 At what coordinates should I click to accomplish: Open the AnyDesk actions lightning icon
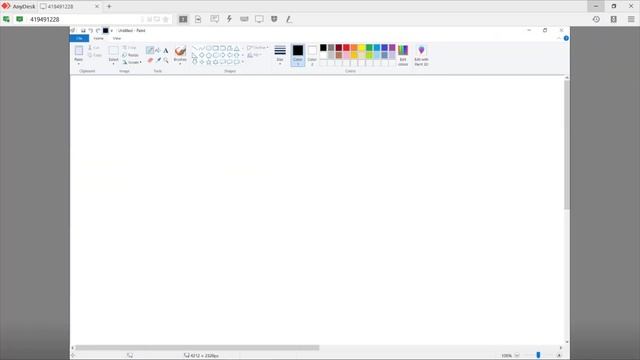click(x=229, y=19)
